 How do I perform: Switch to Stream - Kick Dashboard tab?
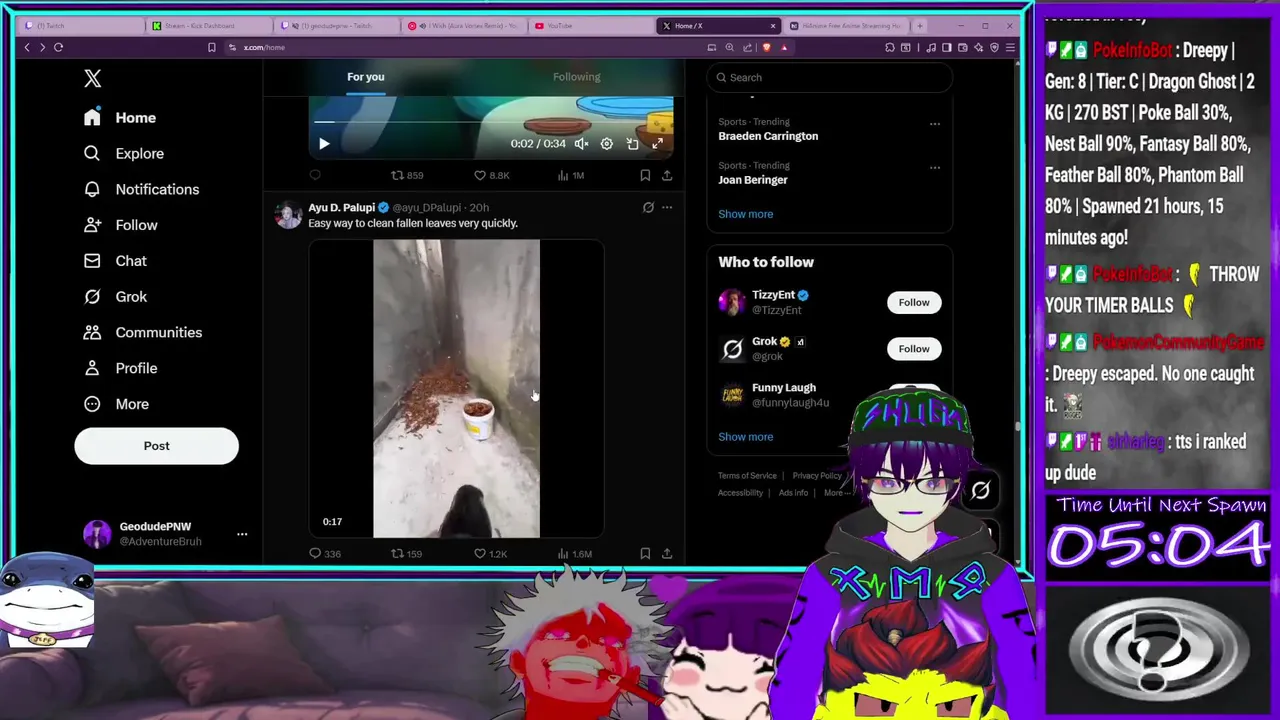(x=210, y=26)
